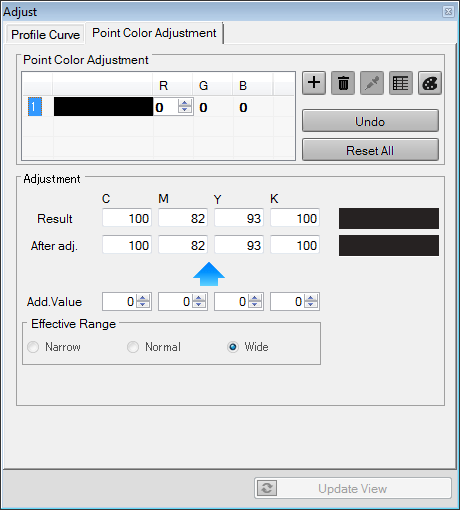Click the plus icon to add a point color
The height and width of the screenshot is (510, 460).
pyautogui.click(x=314, y=83)
